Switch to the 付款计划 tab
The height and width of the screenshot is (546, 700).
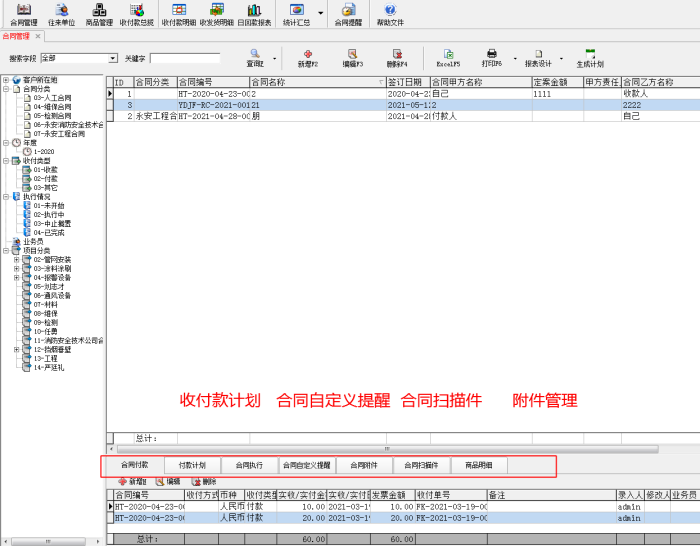(191, 465)
